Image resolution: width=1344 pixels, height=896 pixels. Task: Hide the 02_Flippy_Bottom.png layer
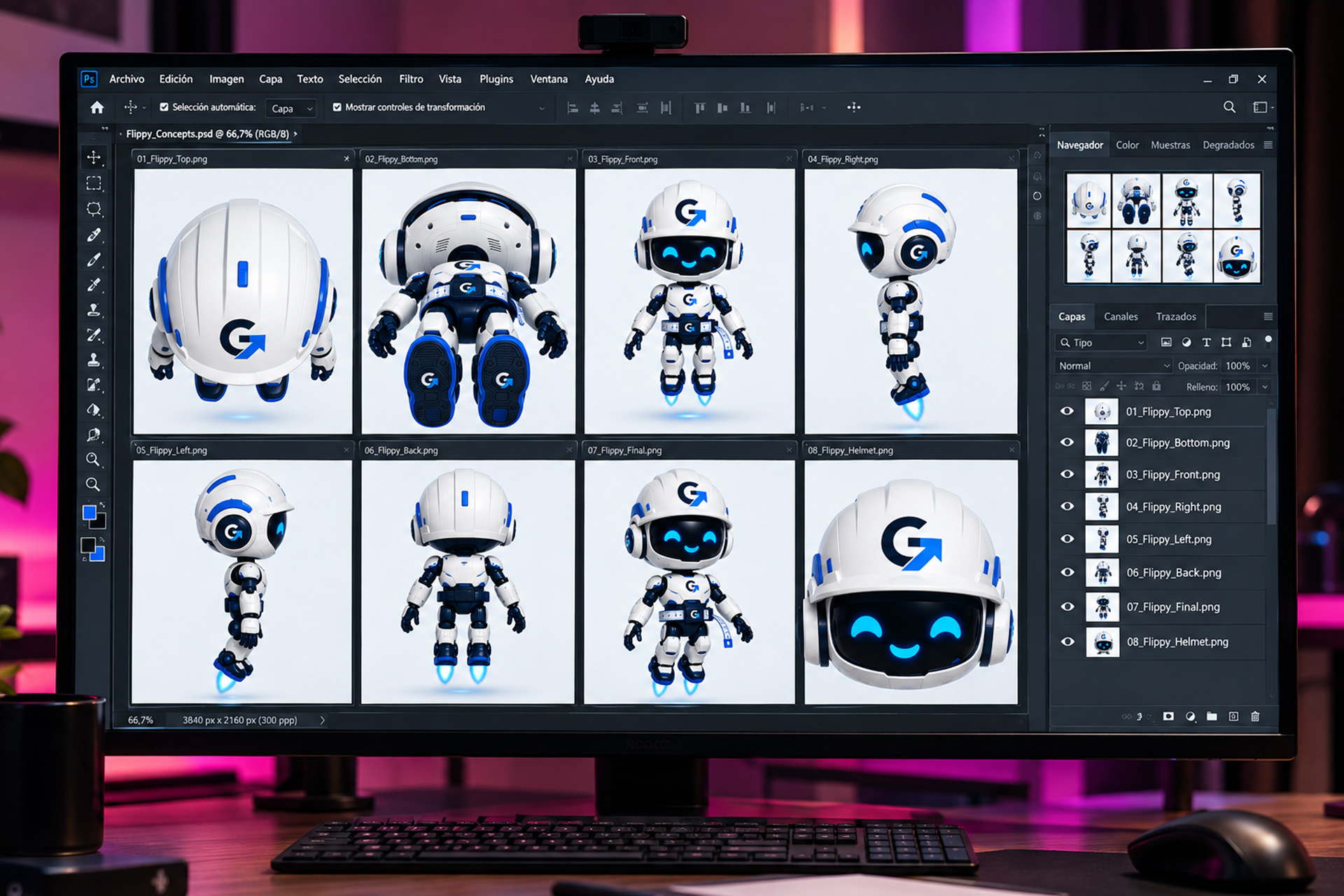[x=1067, y=442]
